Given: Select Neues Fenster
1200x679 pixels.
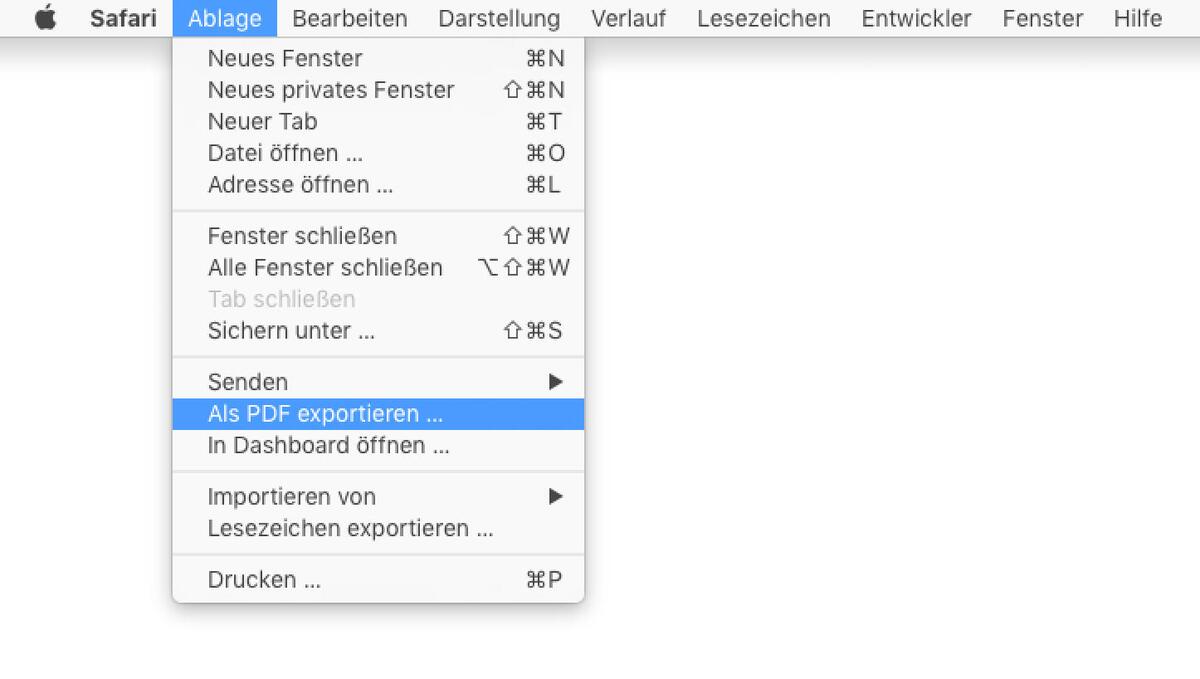Looking at the screenshot, I should [x=284, y=58].
